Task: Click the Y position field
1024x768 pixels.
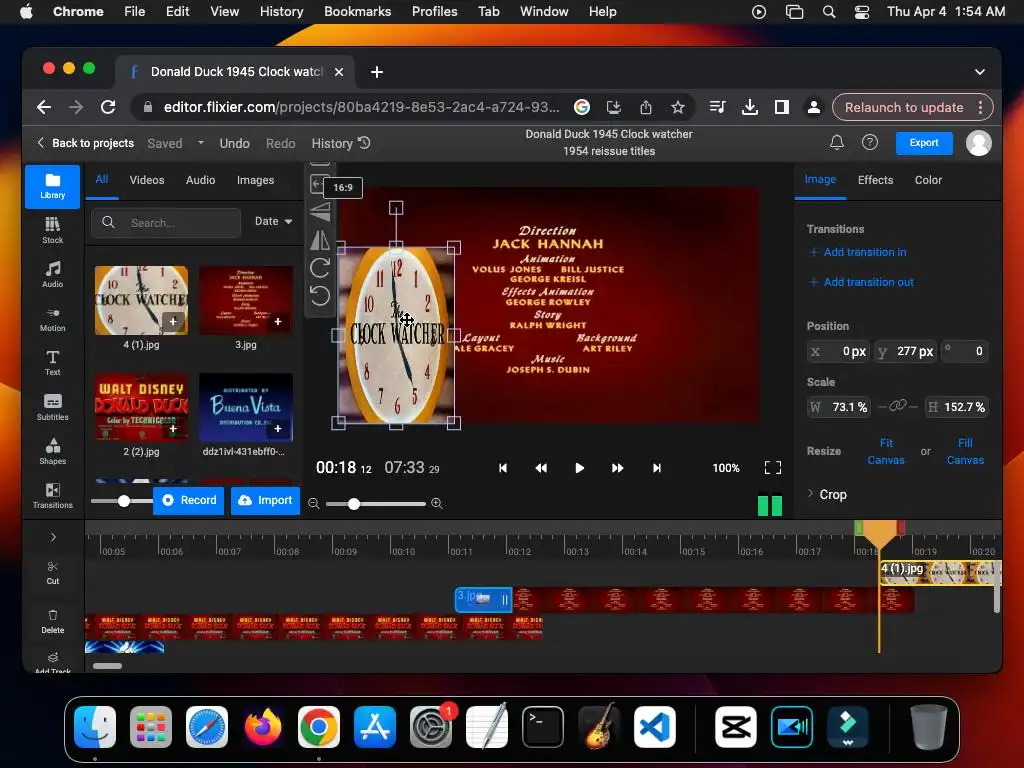Action: pyautogui.click(x=904, y=351)
